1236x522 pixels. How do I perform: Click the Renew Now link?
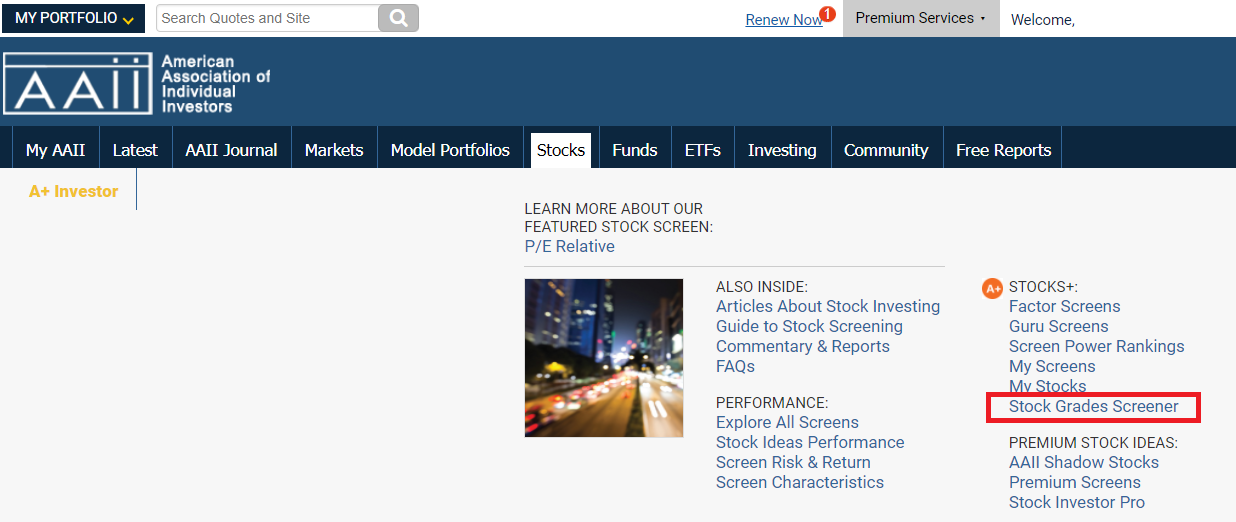783,20
